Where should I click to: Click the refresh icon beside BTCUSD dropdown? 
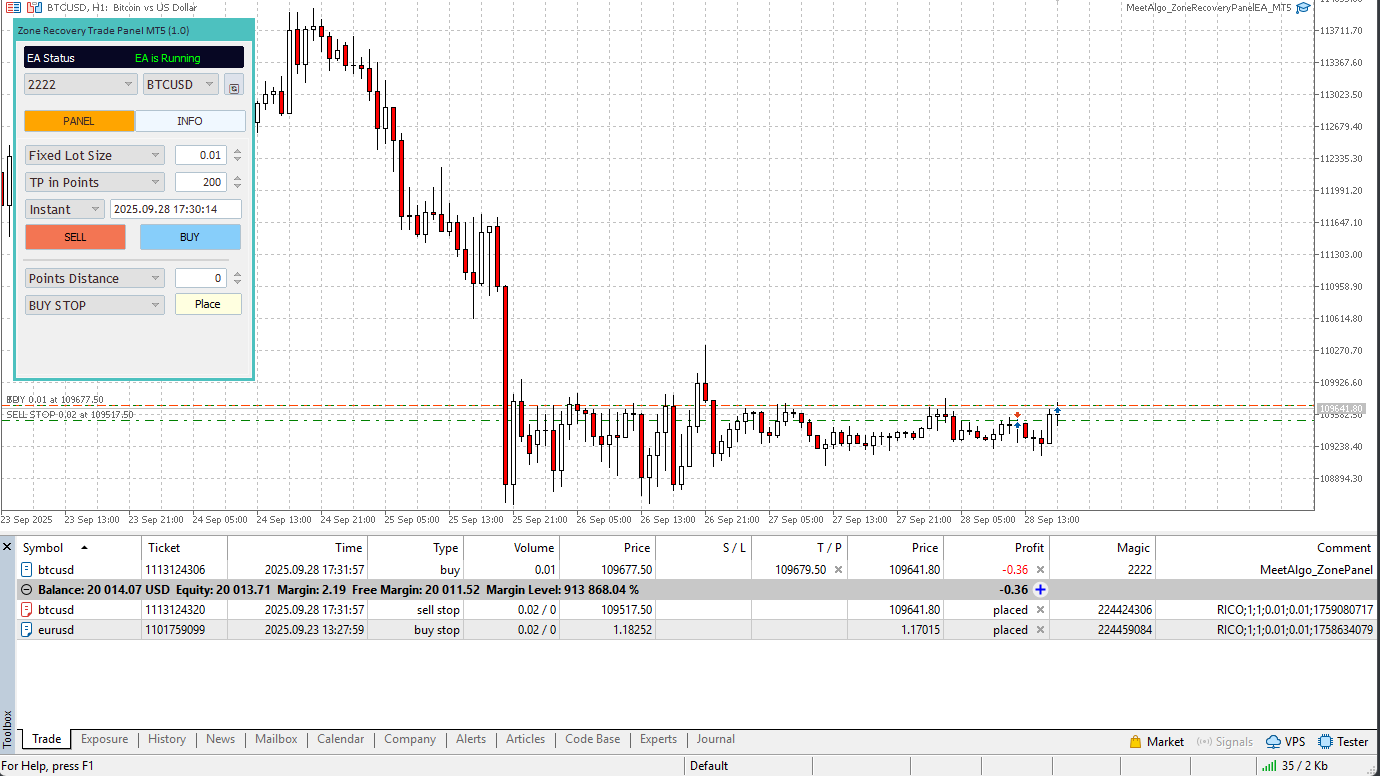233,86
